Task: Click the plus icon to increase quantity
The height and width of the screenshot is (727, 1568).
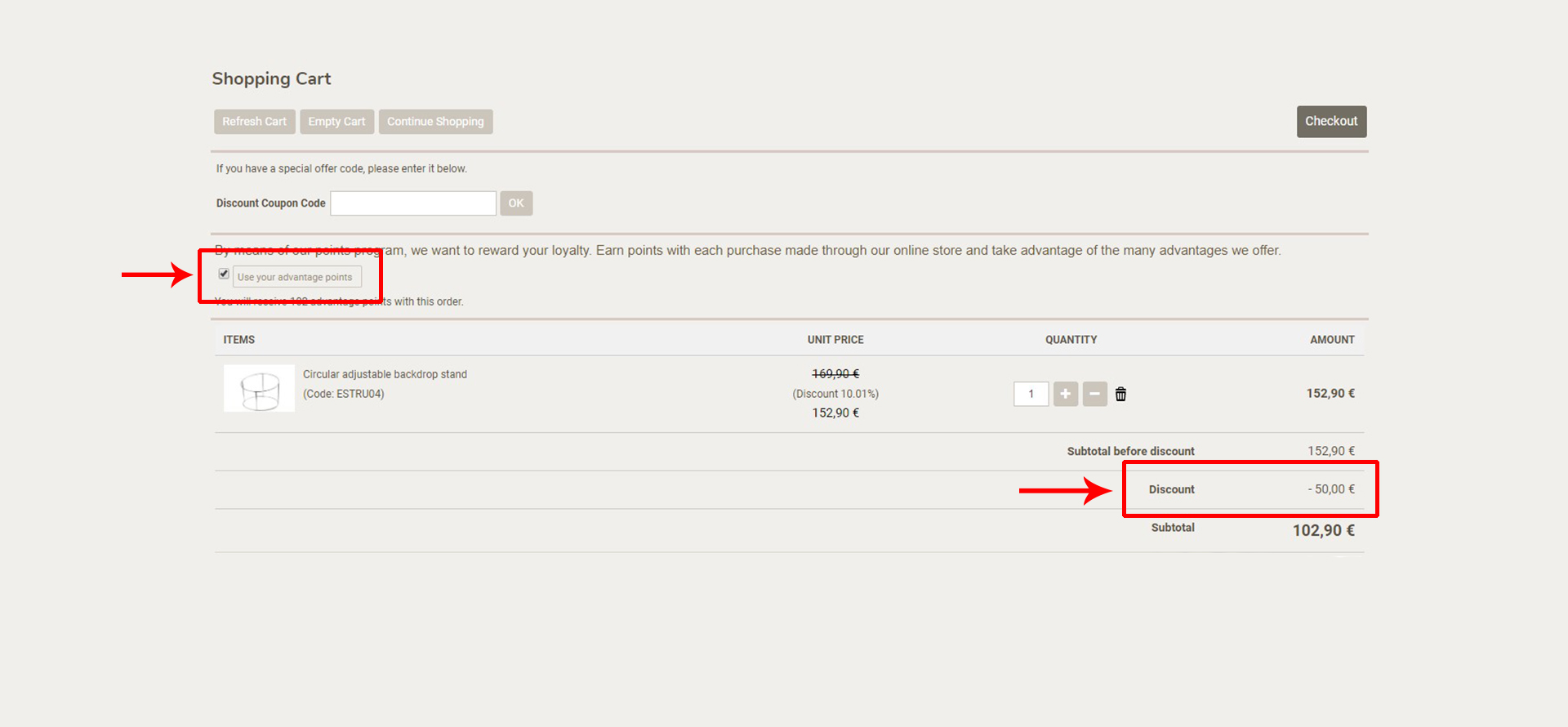Action: tap(1065, 394)
